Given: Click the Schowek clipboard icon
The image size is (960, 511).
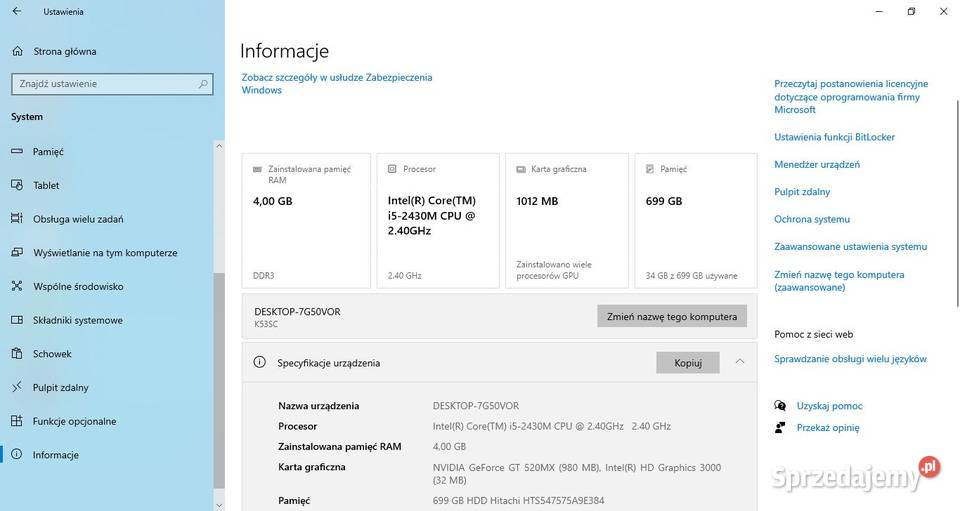Looking at the screenshot, I should pyautogui.click(x=17, y=353).
